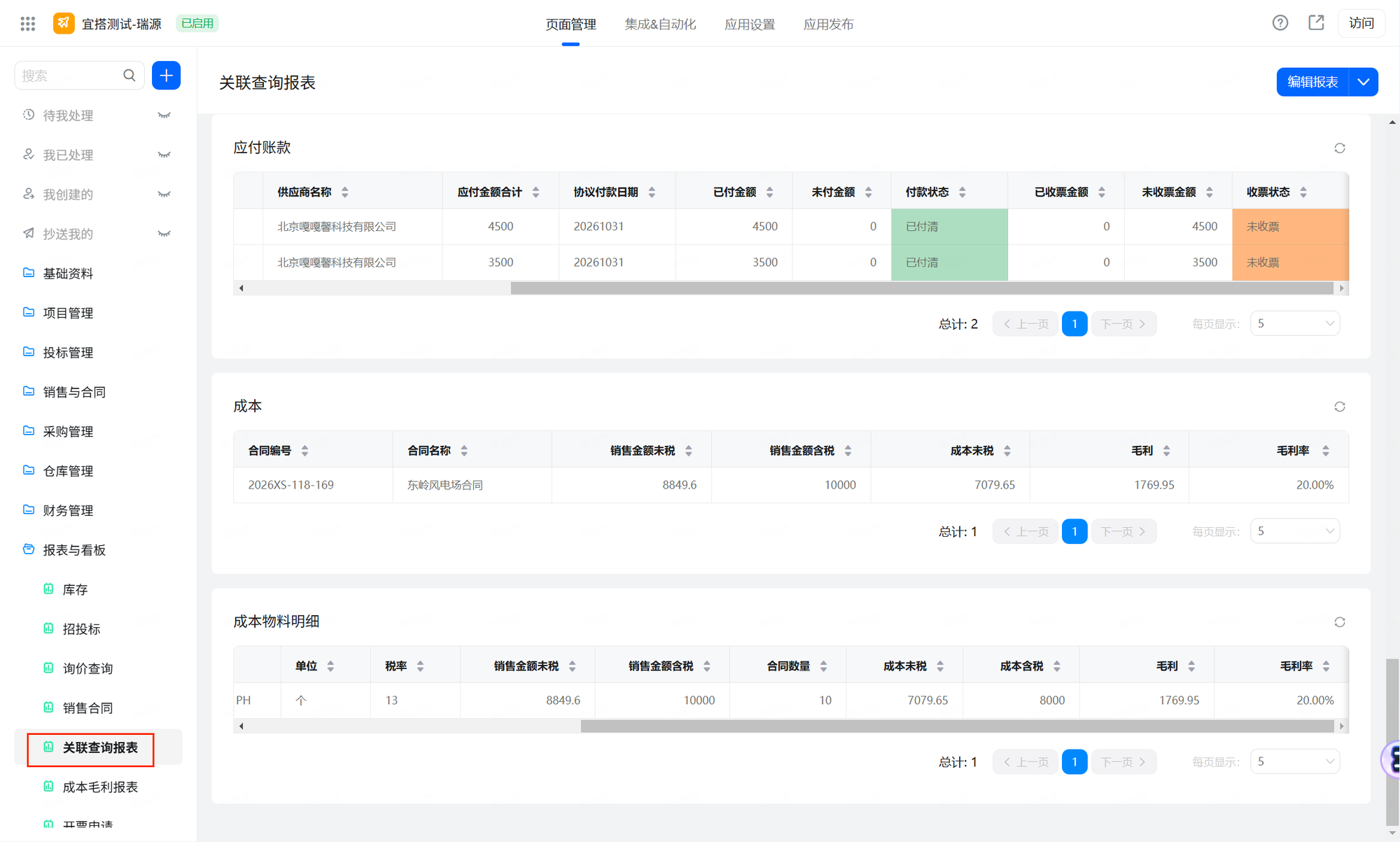Sort by 毛利率 column in 成本 table
The height and width of the screenshot is (842, 1400).
pyautogui.click(x=1326, y=451)
